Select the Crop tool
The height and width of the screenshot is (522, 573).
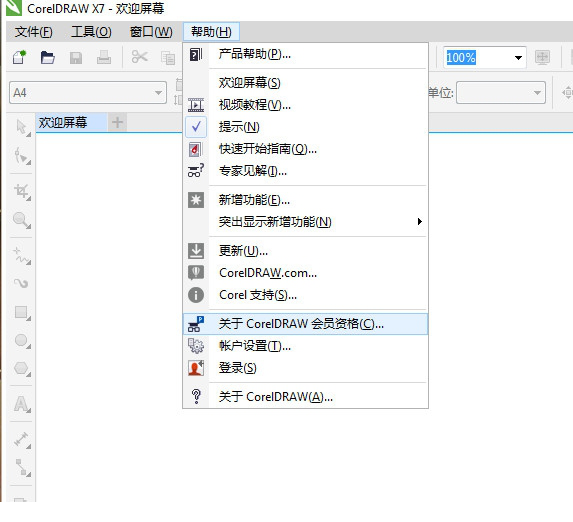[x=22, y=192]
